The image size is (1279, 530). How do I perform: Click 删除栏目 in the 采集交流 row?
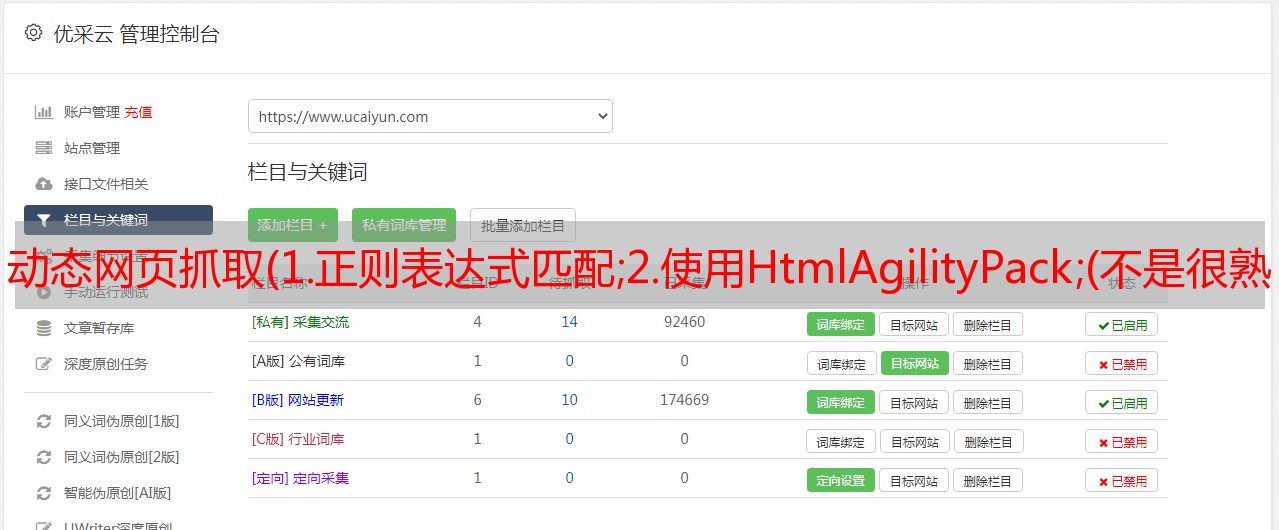point(988,324)
